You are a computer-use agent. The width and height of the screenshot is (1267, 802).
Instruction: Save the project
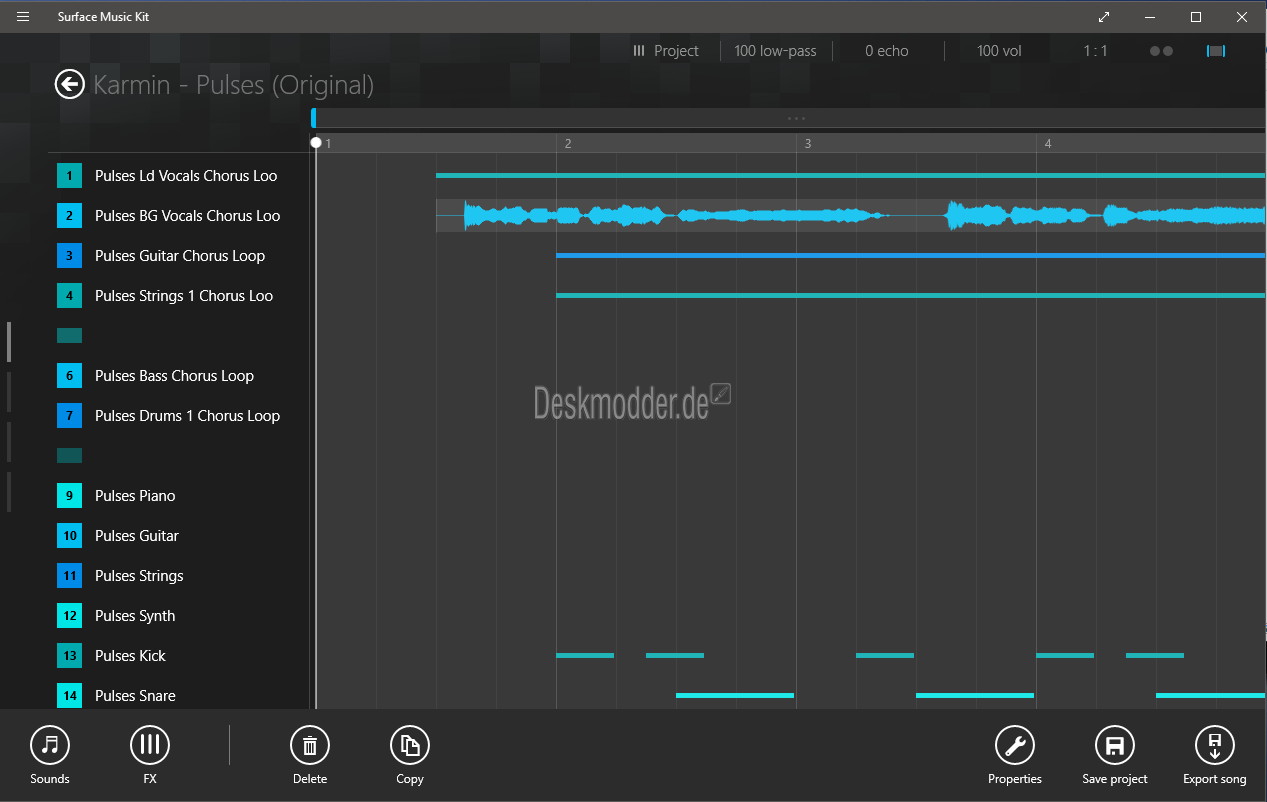pyautogui.click(x=1115, y=755)
